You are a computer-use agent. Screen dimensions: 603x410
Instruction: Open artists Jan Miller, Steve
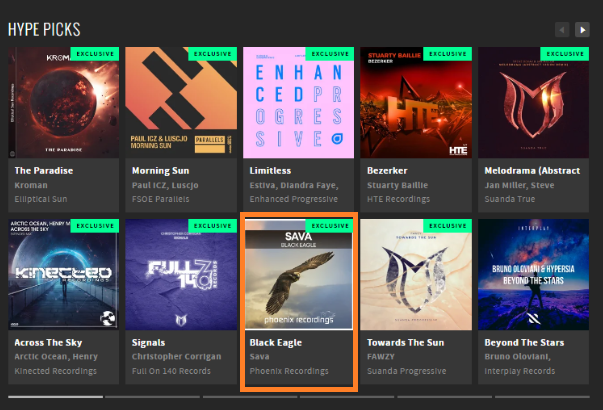pyautogui.click(x=519, y=185)
